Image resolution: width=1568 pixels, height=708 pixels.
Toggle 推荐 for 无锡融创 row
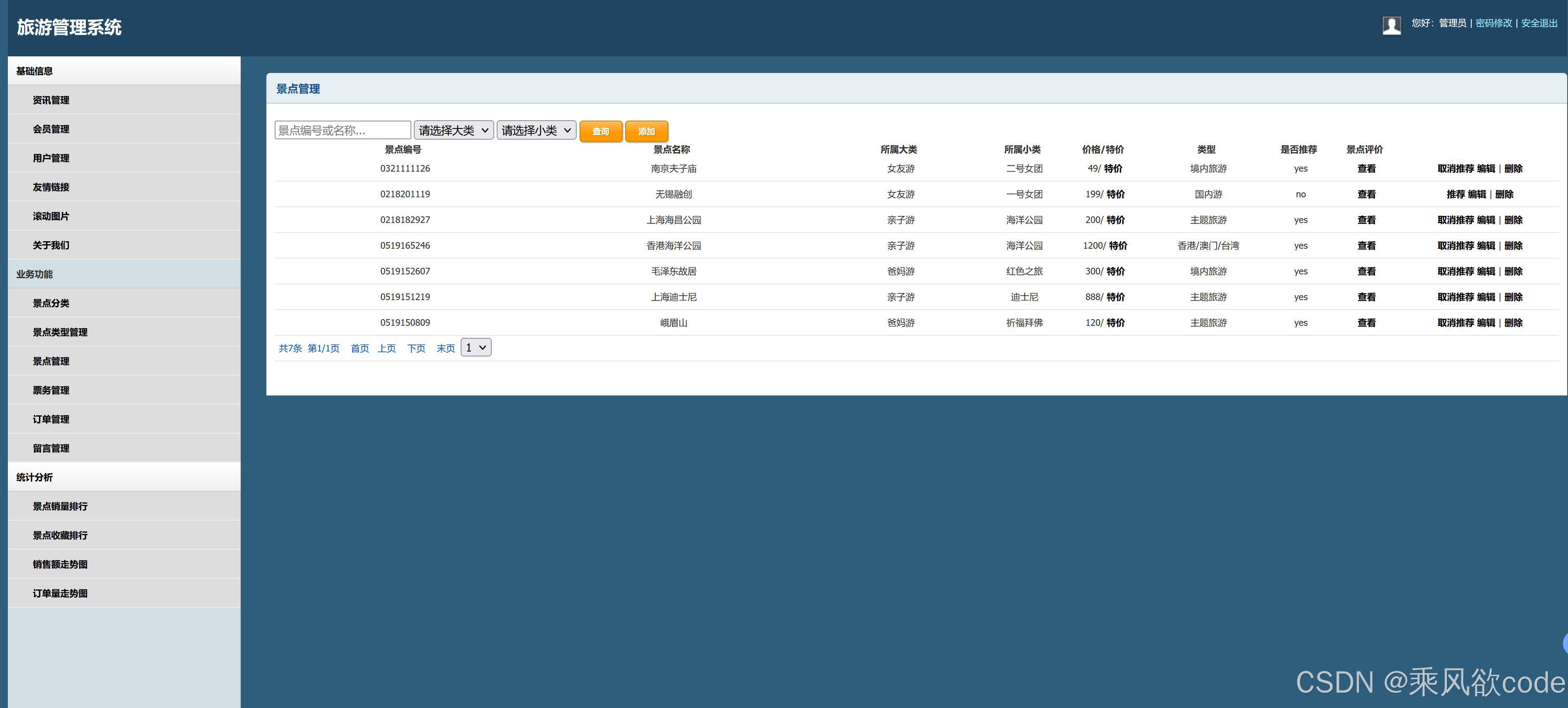(1455, 194)
